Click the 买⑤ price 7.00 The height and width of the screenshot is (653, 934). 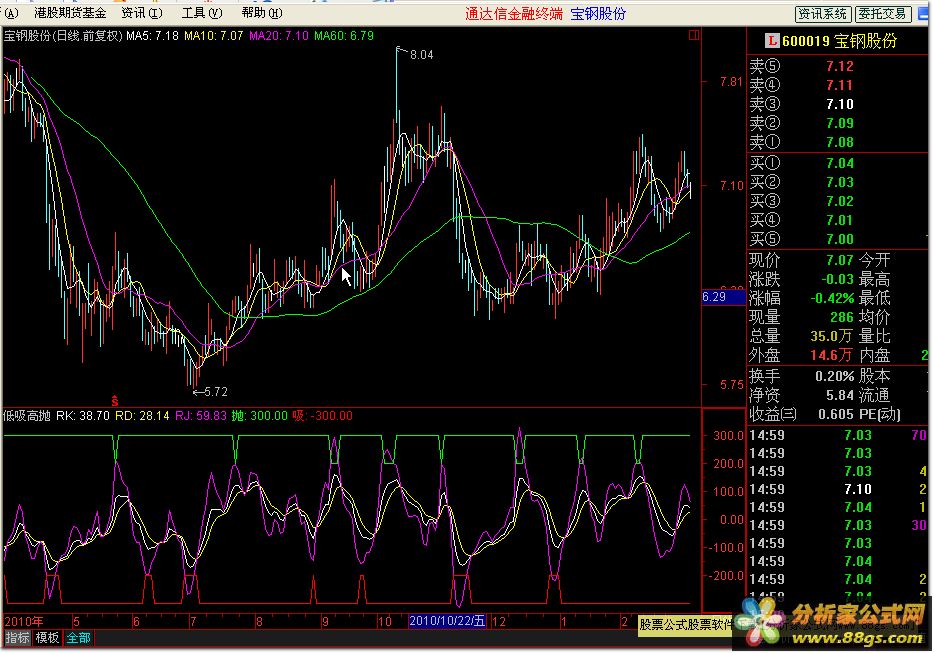click(839, 240)
